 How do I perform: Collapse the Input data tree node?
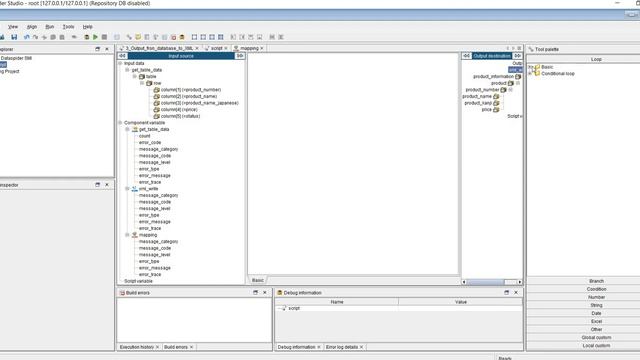(x=120, y=63)
